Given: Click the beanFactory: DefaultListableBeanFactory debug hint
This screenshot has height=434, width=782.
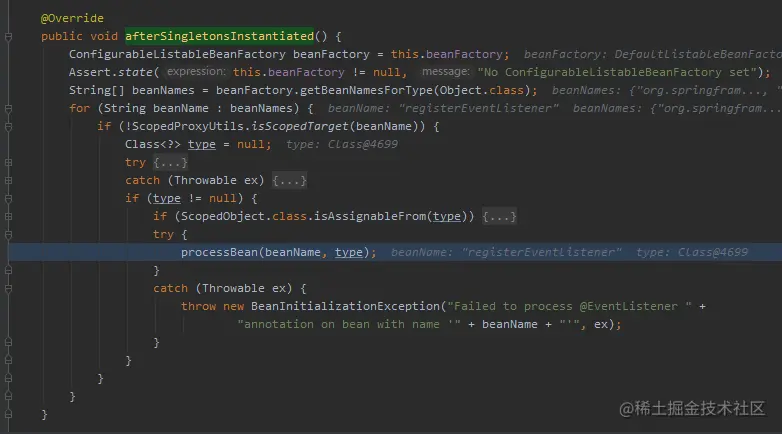Looking at the screenshot, I should point(652,54).
